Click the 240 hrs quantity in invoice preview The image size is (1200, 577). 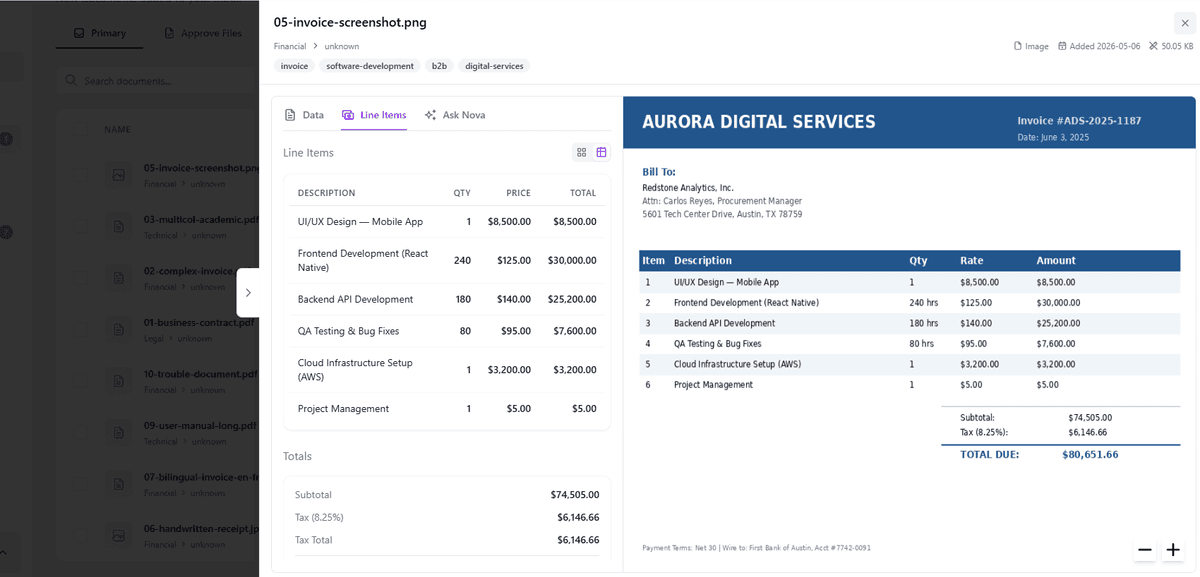pos(923,303)
